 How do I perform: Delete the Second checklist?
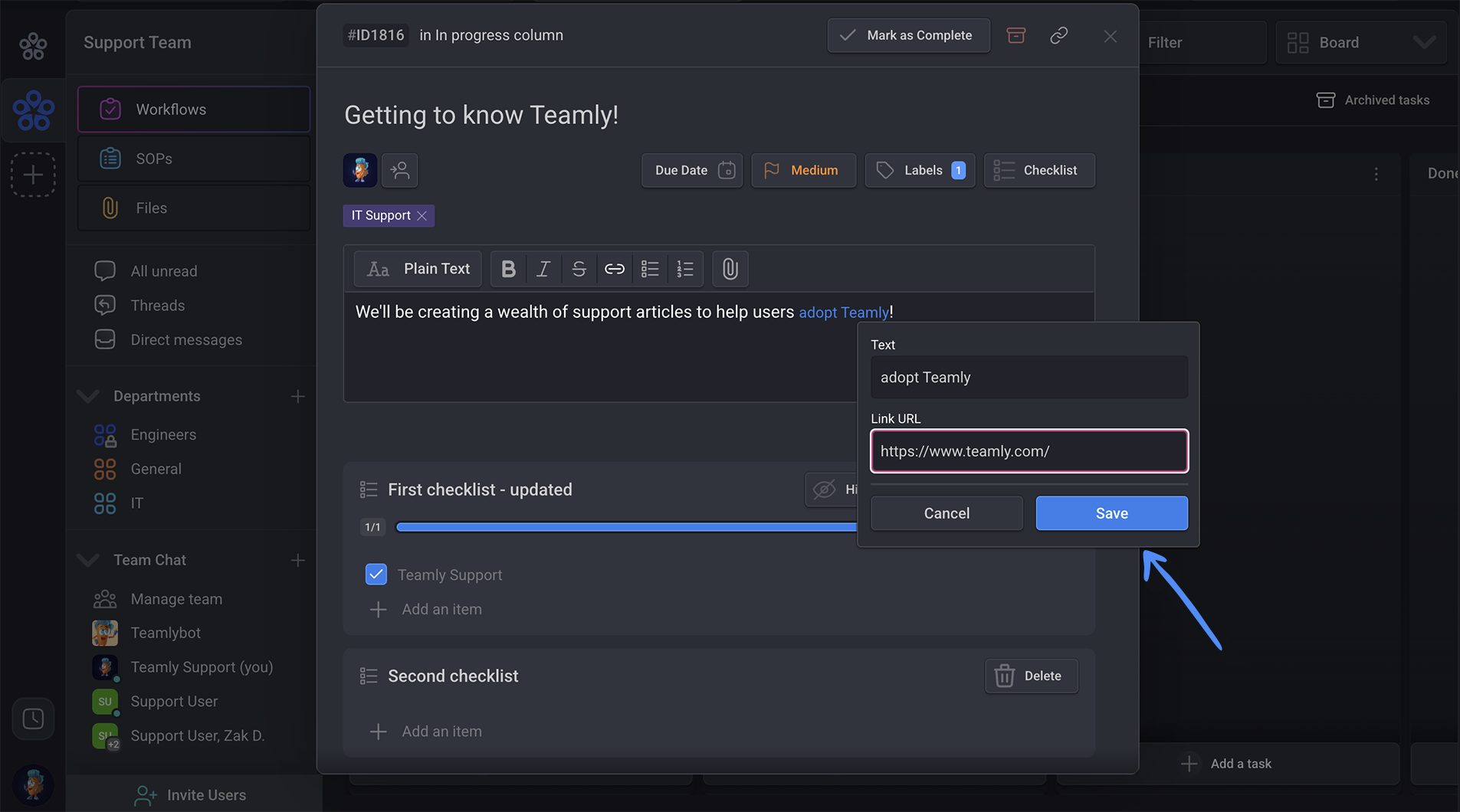pyautogui.click(x=1031, y=676)
